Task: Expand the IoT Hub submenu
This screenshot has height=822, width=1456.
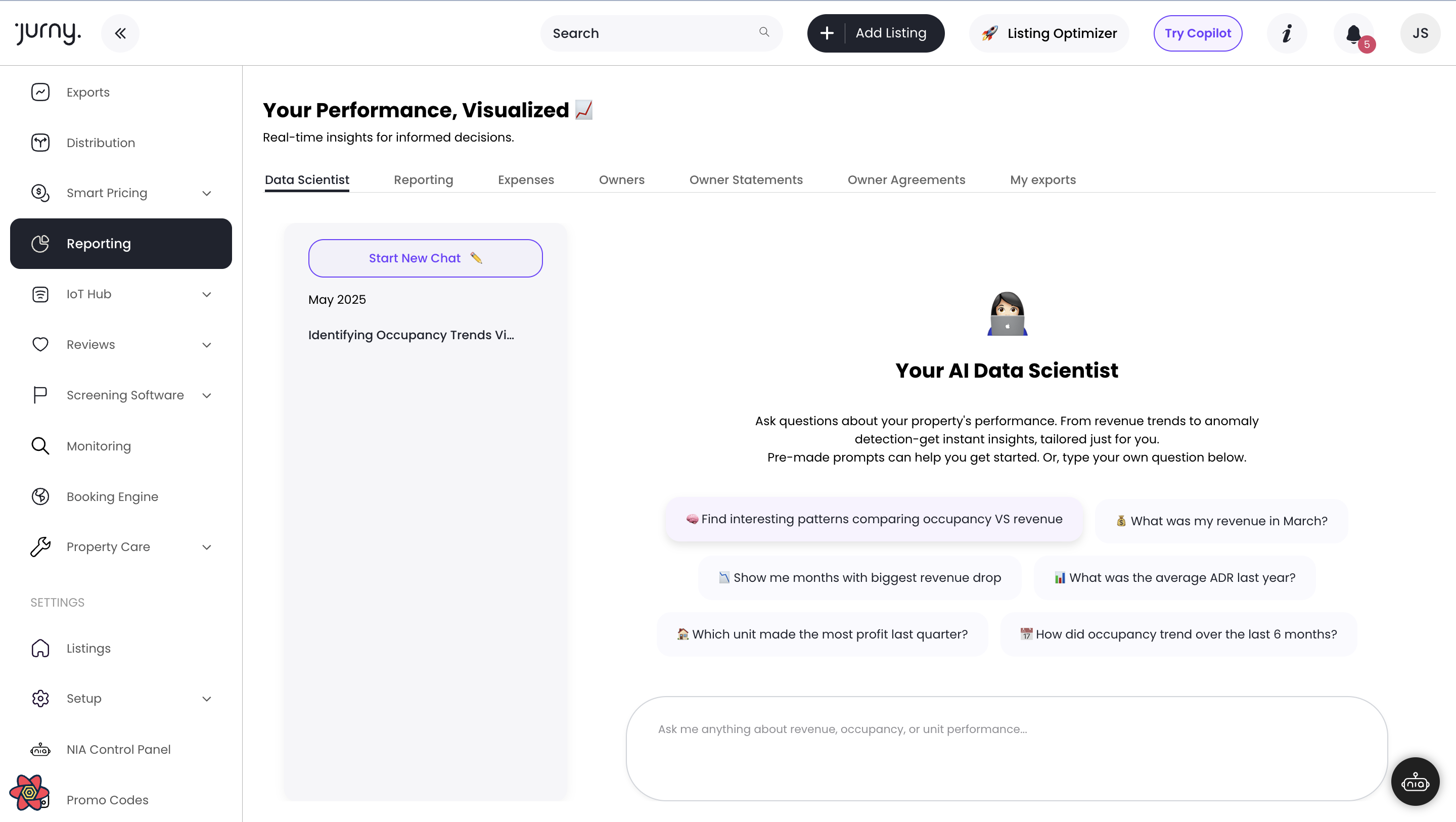Action: 207,294
